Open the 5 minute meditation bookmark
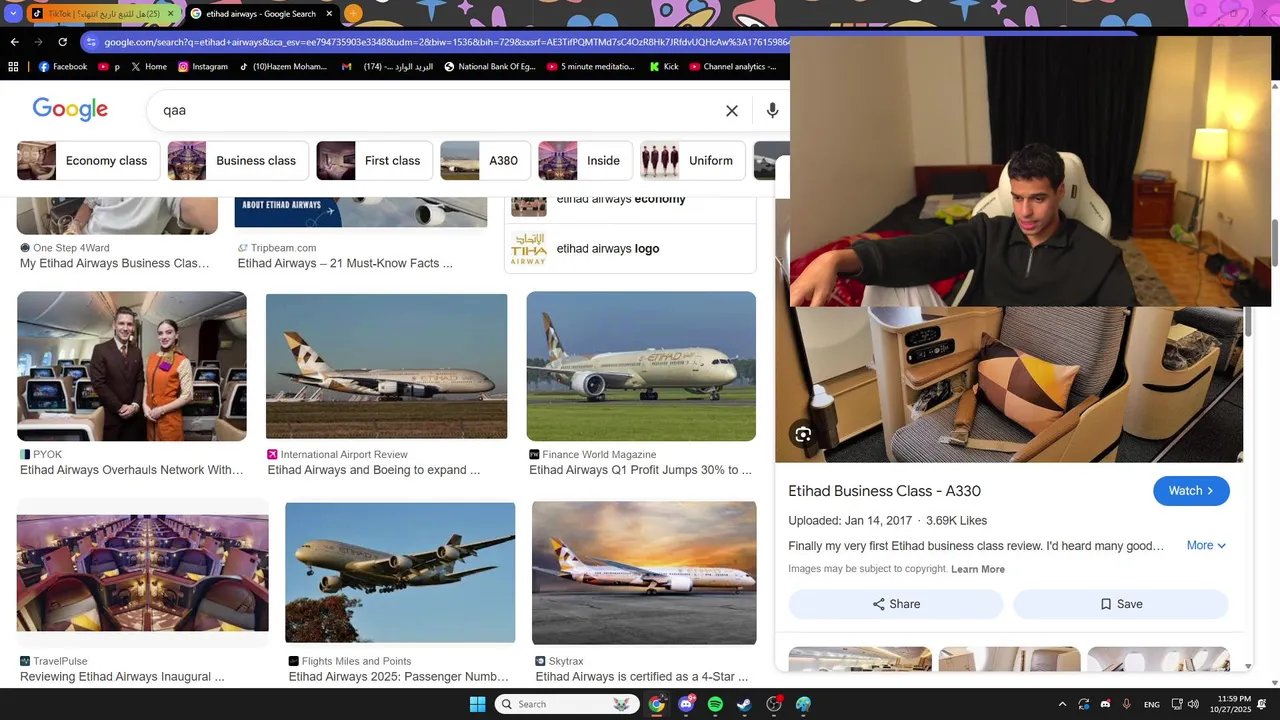Screen dimensions: 1280x720 click(x=591, y=67)
